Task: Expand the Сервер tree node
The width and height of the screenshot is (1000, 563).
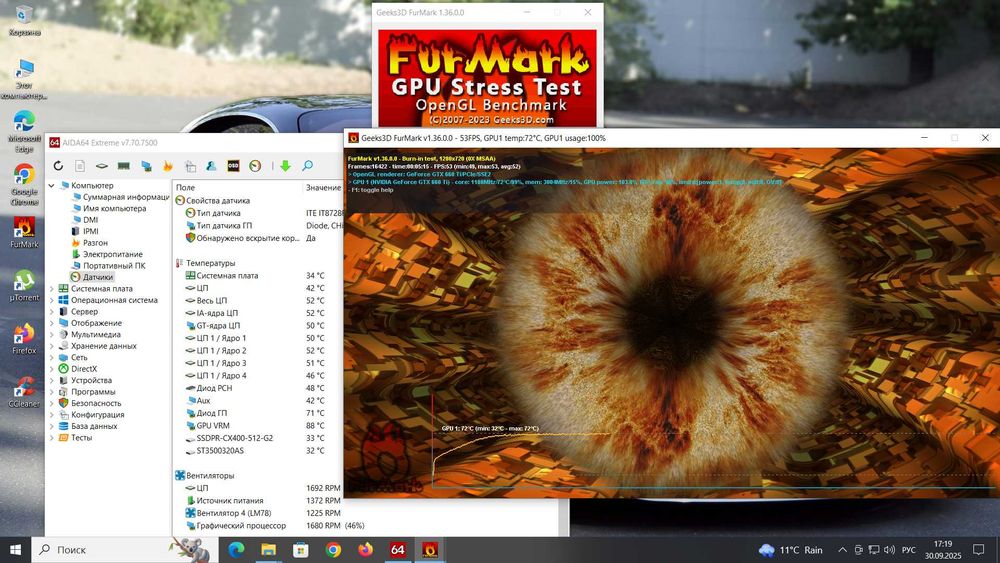Action: click(52, 312)
